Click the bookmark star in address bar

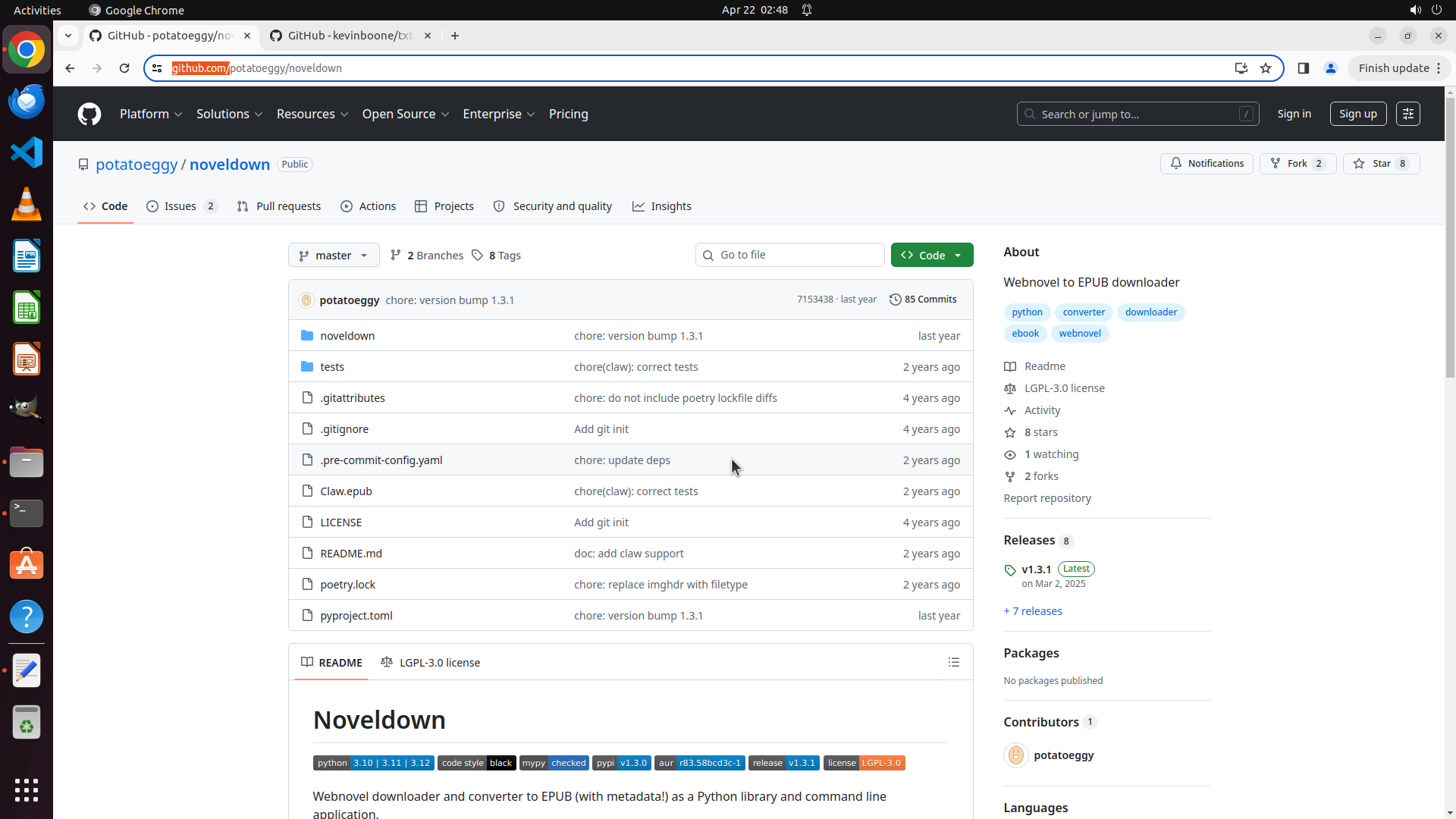click(x=1266, y=68)
